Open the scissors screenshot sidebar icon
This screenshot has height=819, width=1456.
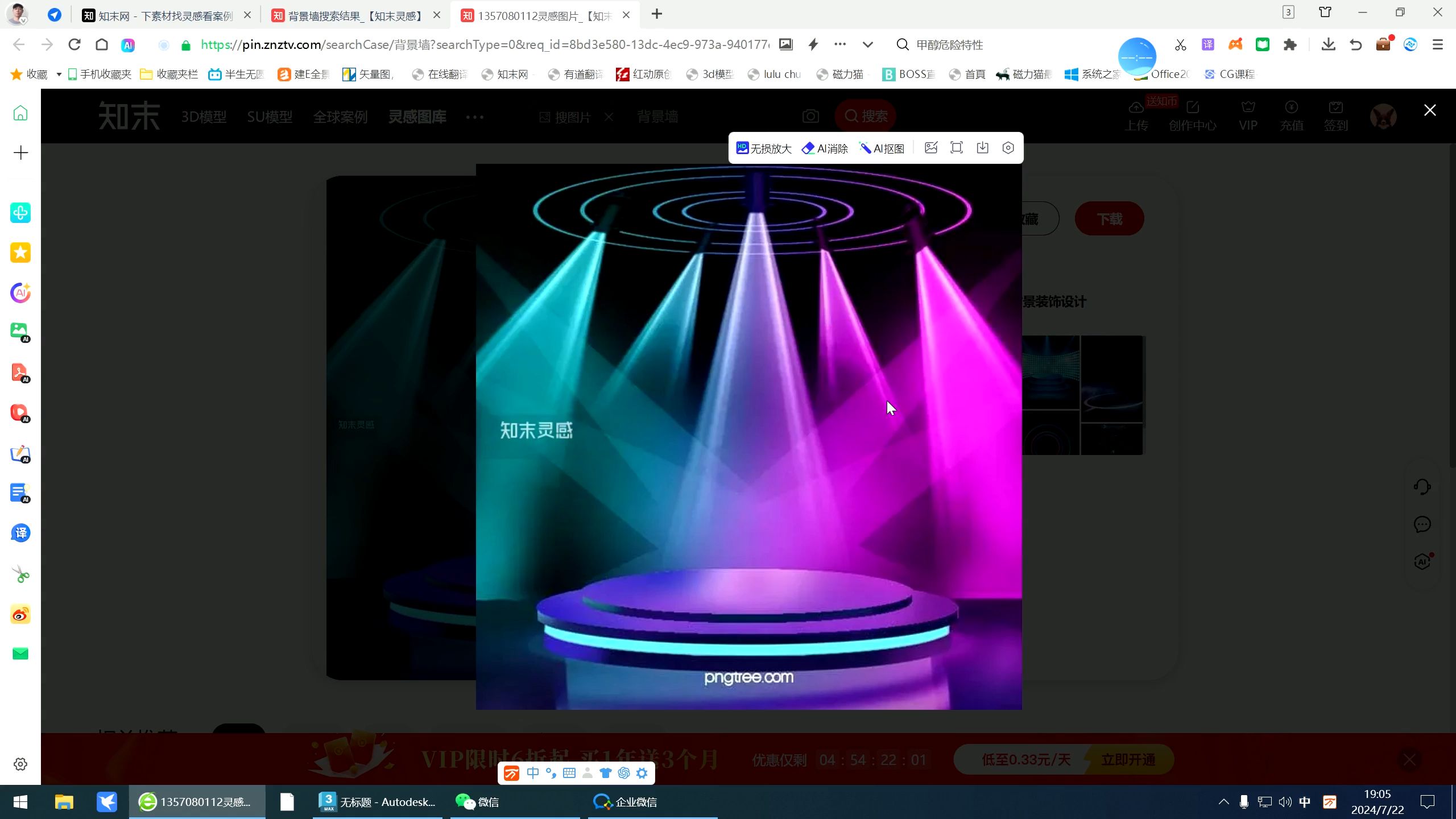tap(20, 574)
